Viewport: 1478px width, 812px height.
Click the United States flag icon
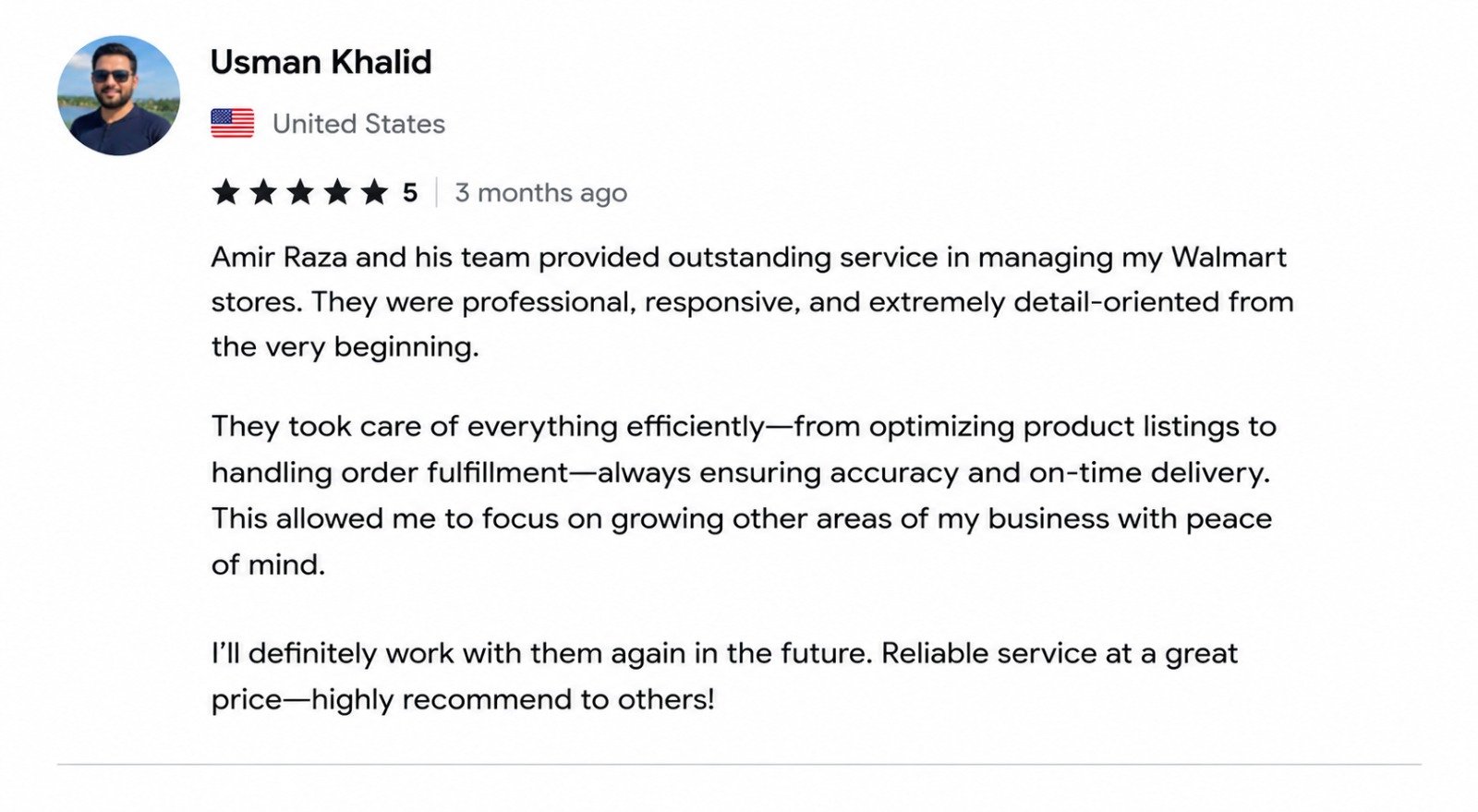coord(232,123)
